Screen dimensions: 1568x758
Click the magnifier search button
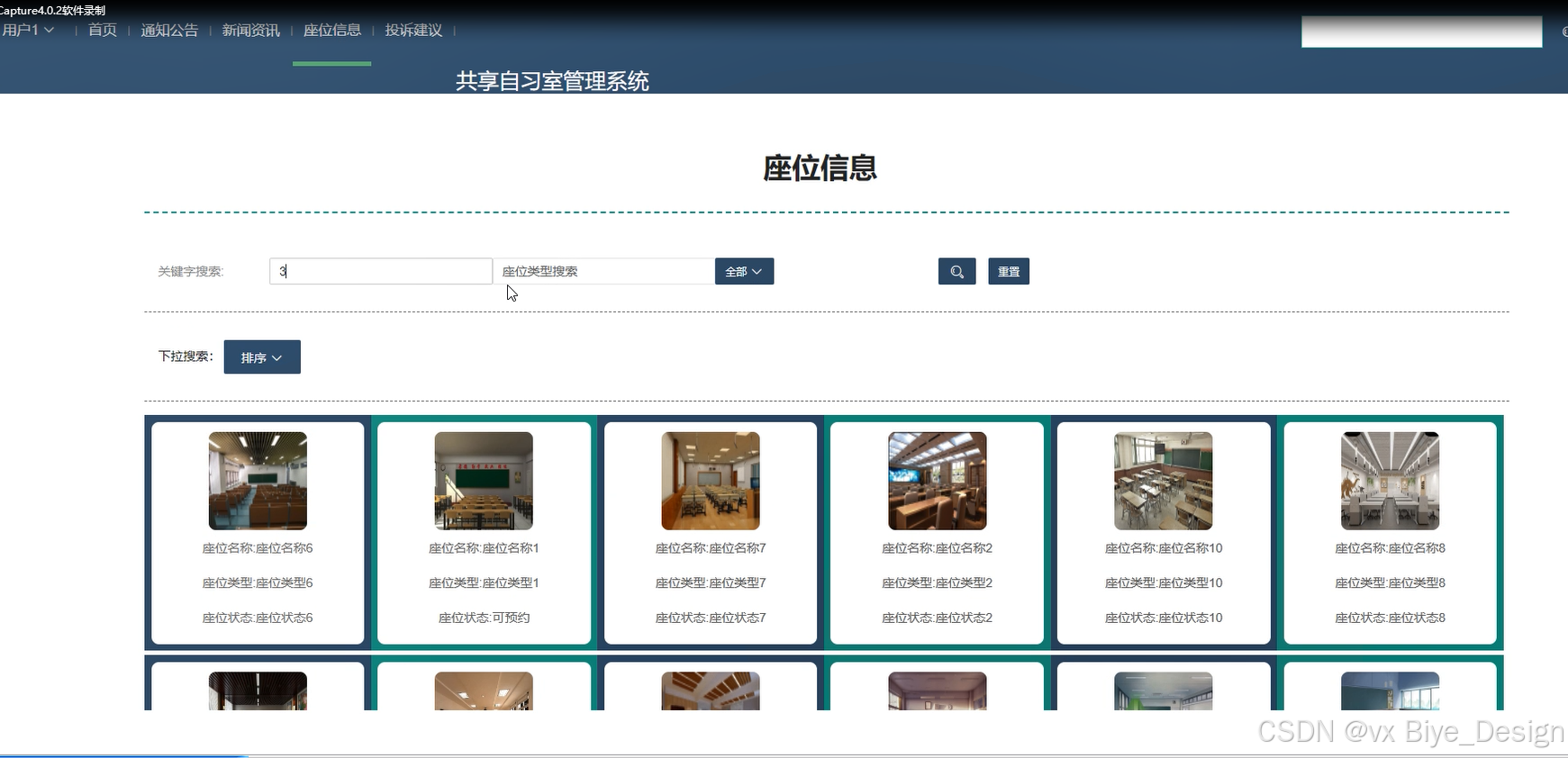coord(956,271)
